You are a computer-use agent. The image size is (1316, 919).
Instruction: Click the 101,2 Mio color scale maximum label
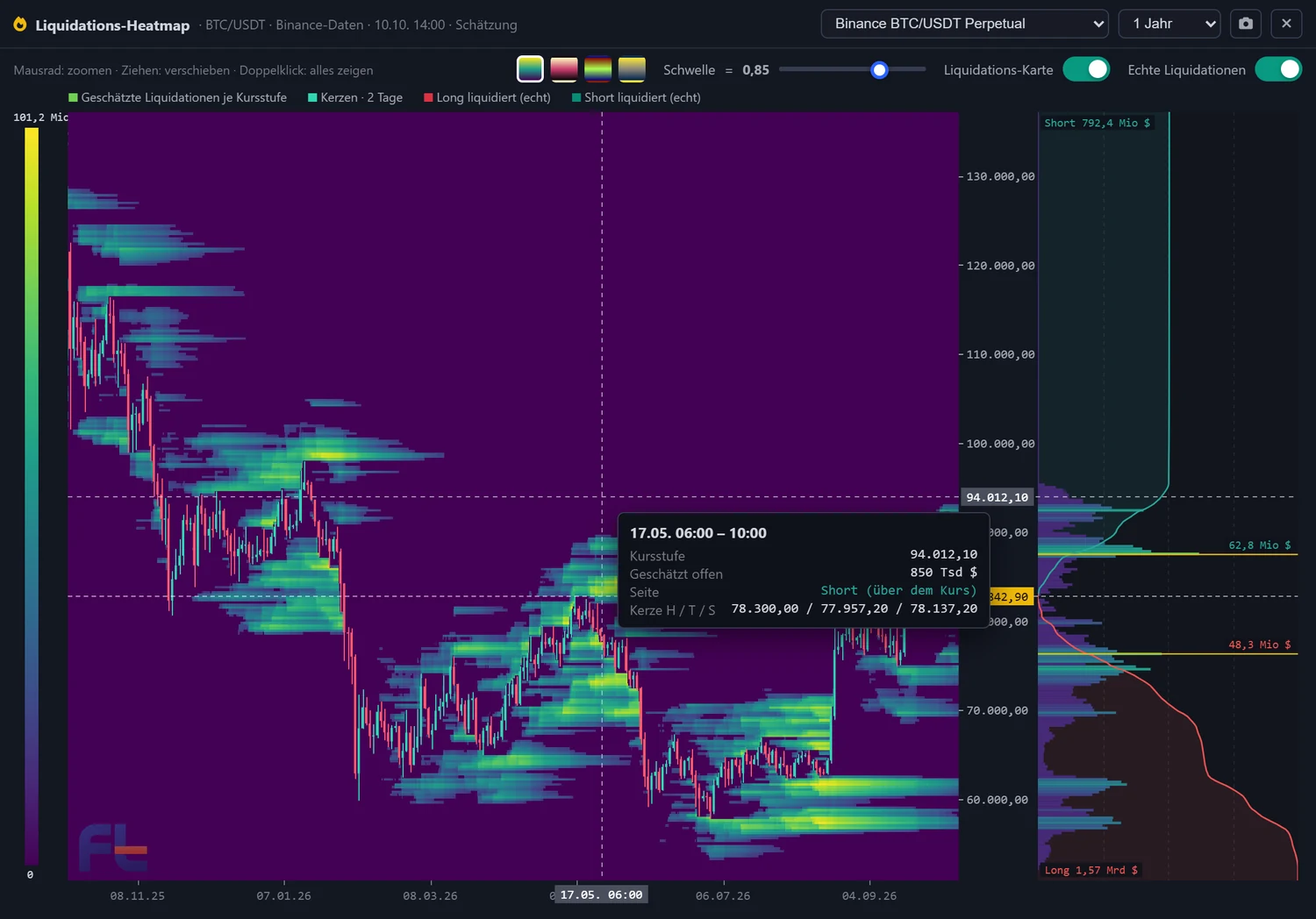pos(40,118)
